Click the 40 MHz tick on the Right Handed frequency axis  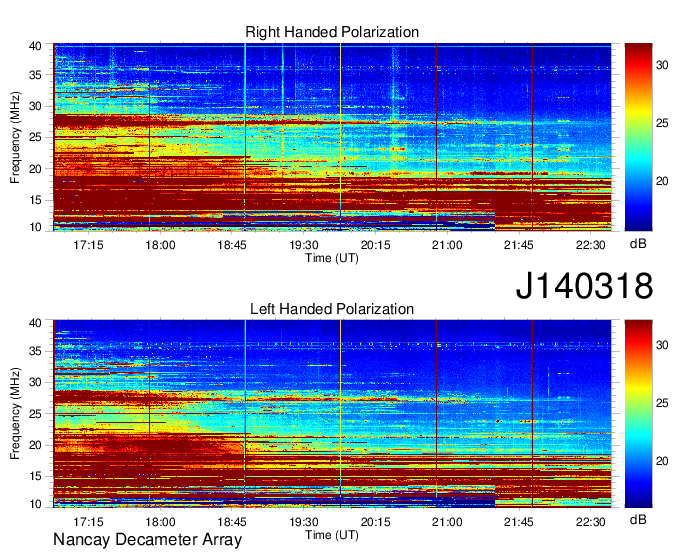click(35, 46)
